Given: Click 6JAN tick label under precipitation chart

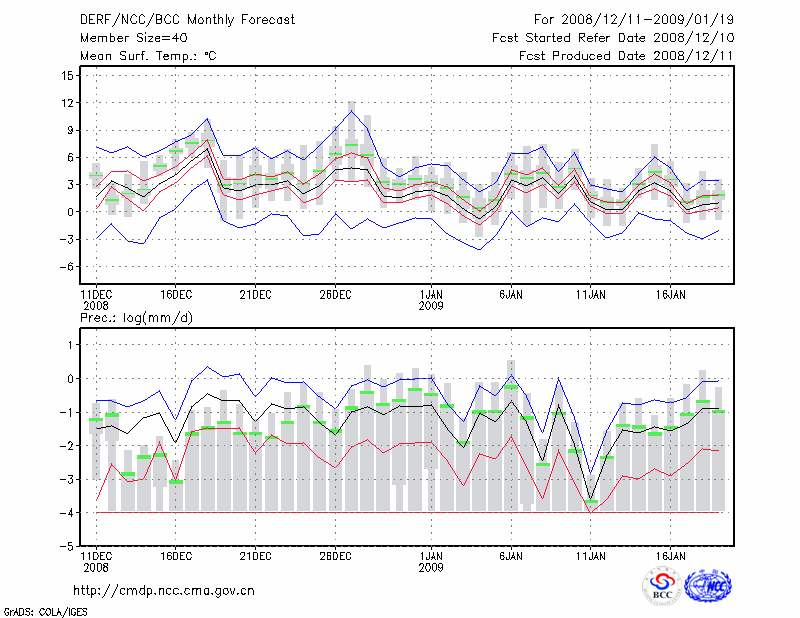Looking at the screenshot, I should pyautogui.click(x=511, y=555).
